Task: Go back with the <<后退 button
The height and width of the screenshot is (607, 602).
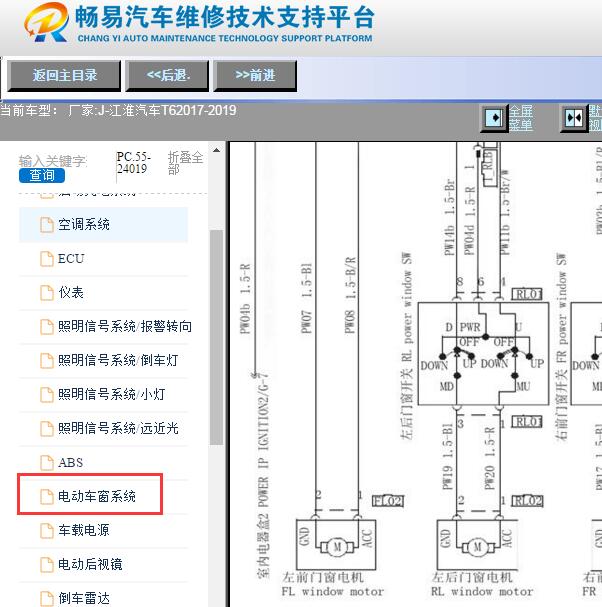Action: (168, 75)
